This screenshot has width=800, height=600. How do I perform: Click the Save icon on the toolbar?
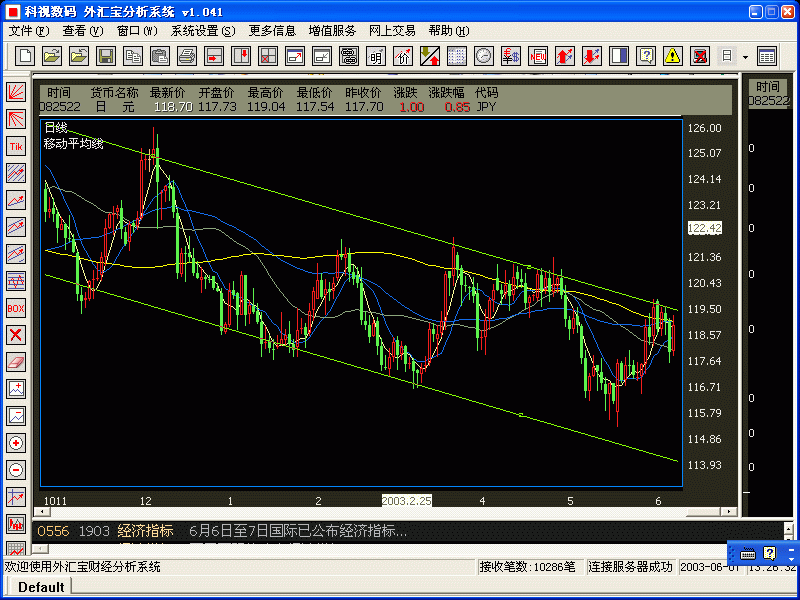105,57
